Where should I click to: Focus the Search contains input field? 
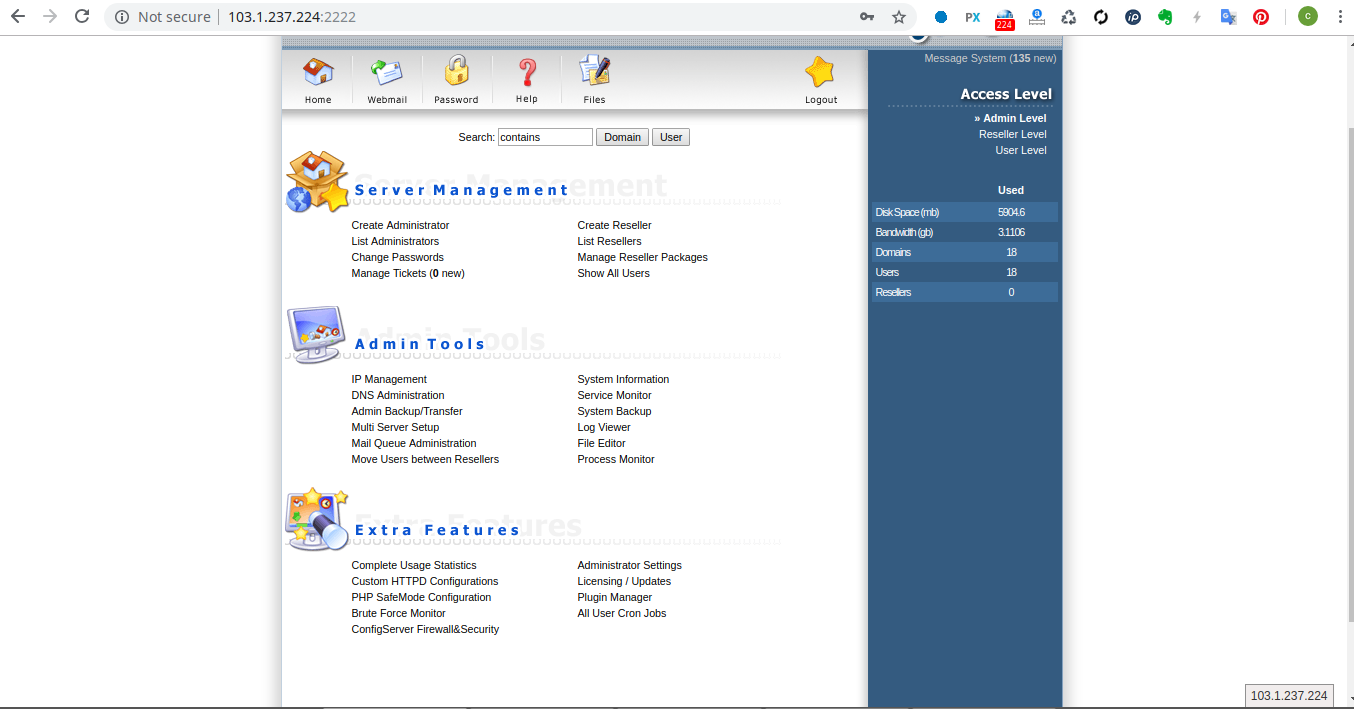click(x=545, y=138)
